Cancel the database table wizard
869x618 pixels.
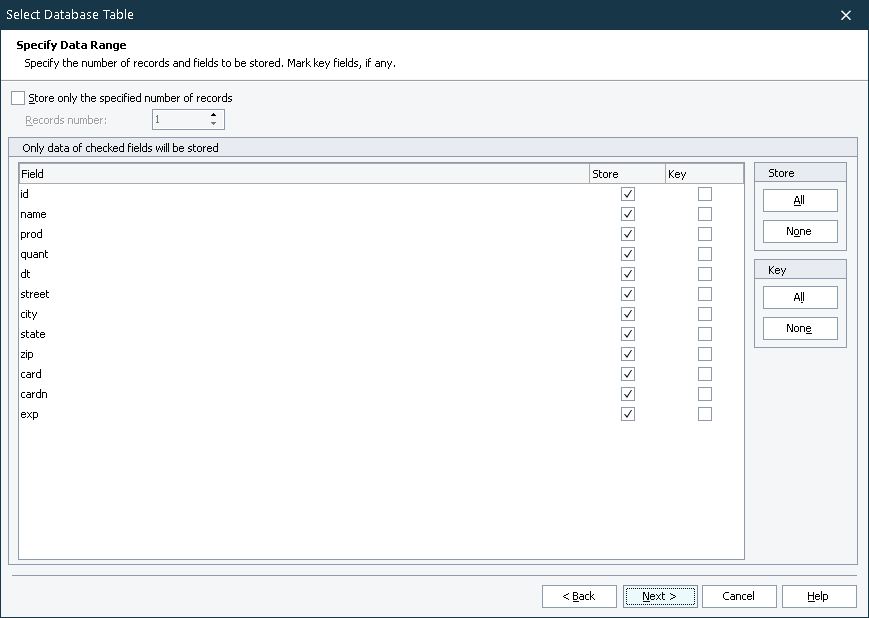[739, 596]
